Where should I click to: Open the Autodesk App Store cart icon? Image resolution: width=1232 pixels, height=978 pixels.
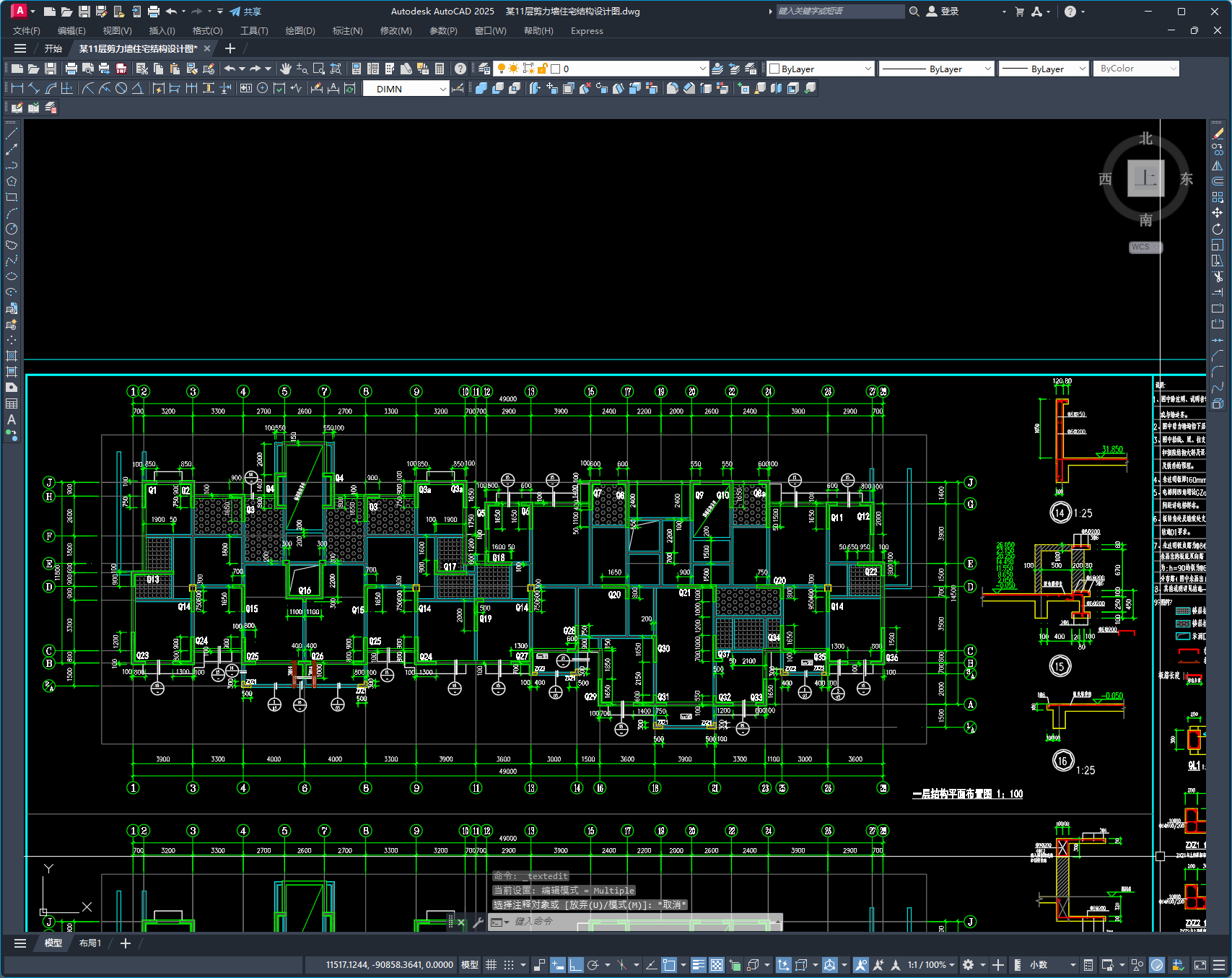click(1019, 12)
